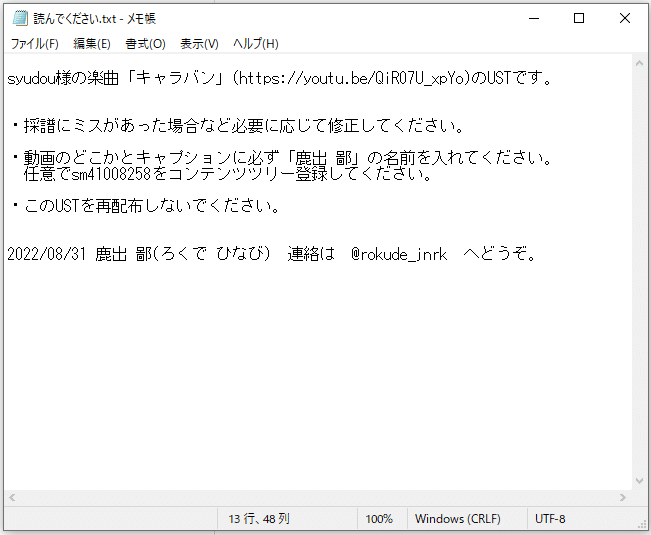Click the text syudou様の楽曲 at document start
The image size is (651, 535).
(x=63, y=78)
